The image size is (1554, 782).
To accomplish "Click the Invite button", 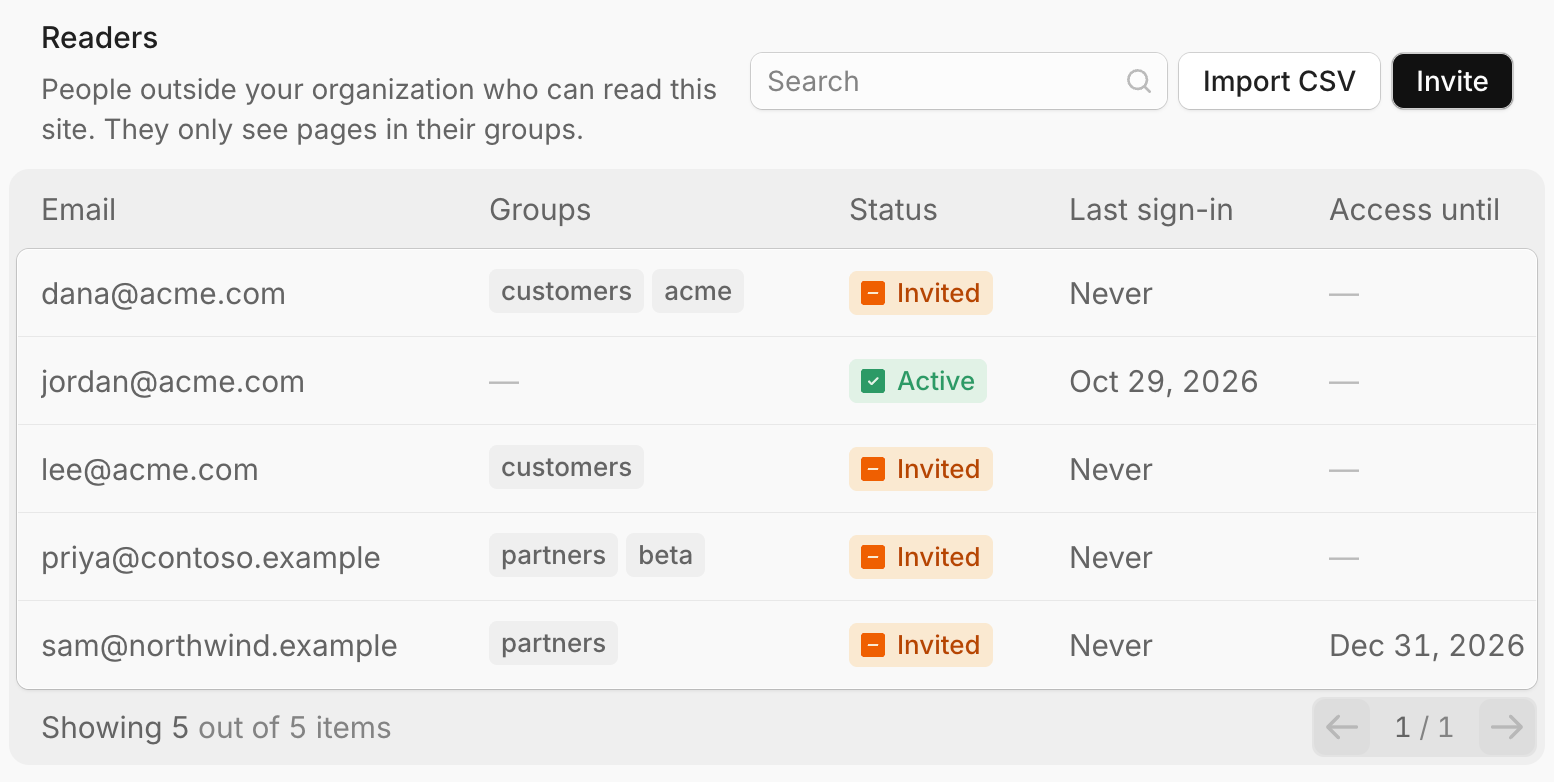I will (1452, 81).
